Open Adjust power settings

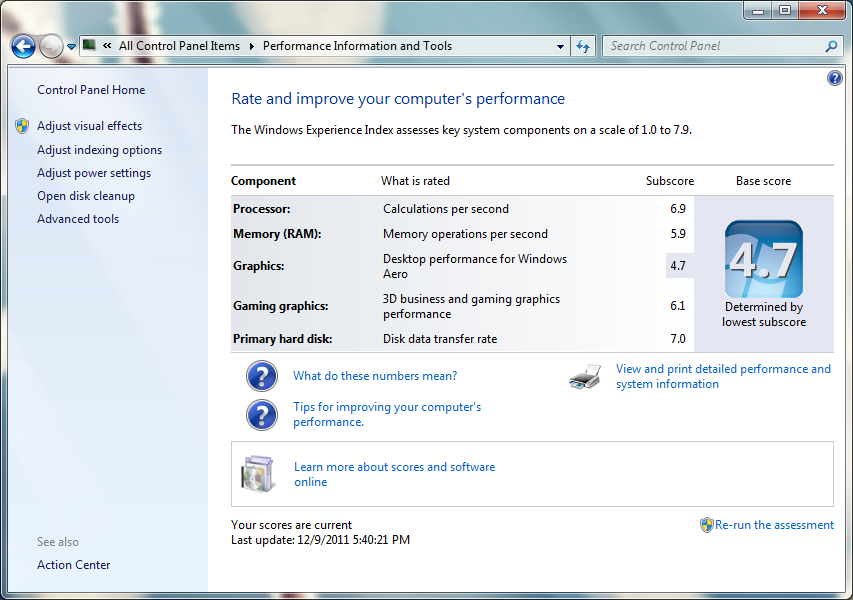(x=94, y=173)
